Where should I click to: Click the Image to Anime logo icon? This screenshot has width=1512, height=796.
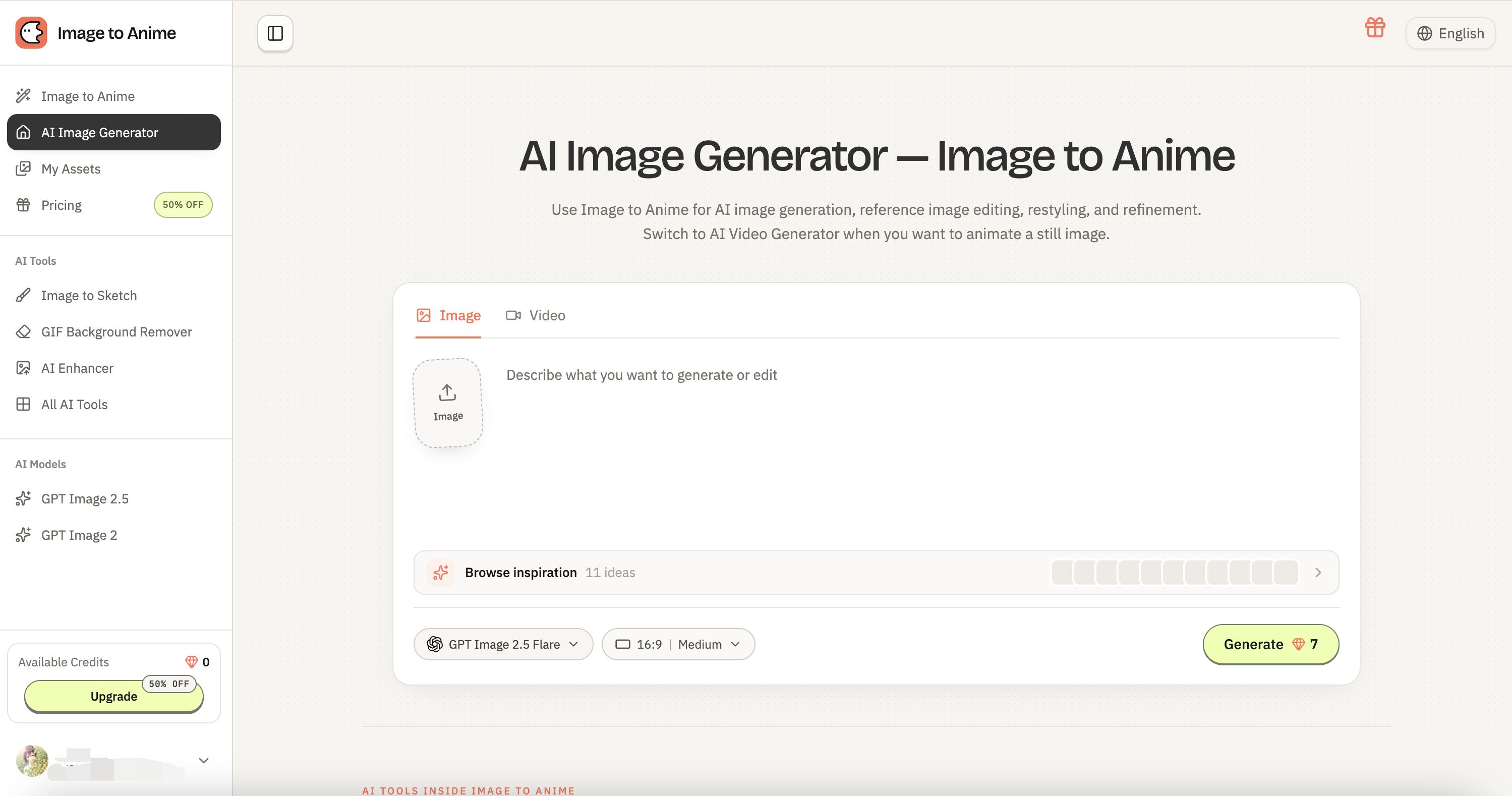click(31, 33)
